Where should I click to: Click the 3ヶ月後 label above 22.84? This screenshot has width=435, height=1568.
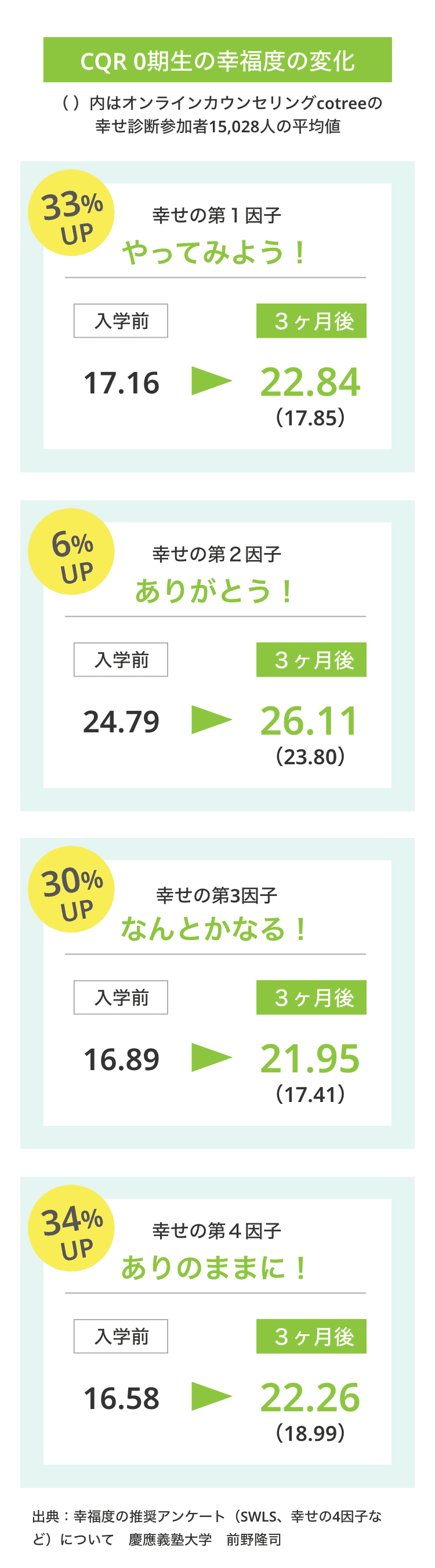pyautogui.click(x=311, y=321)
